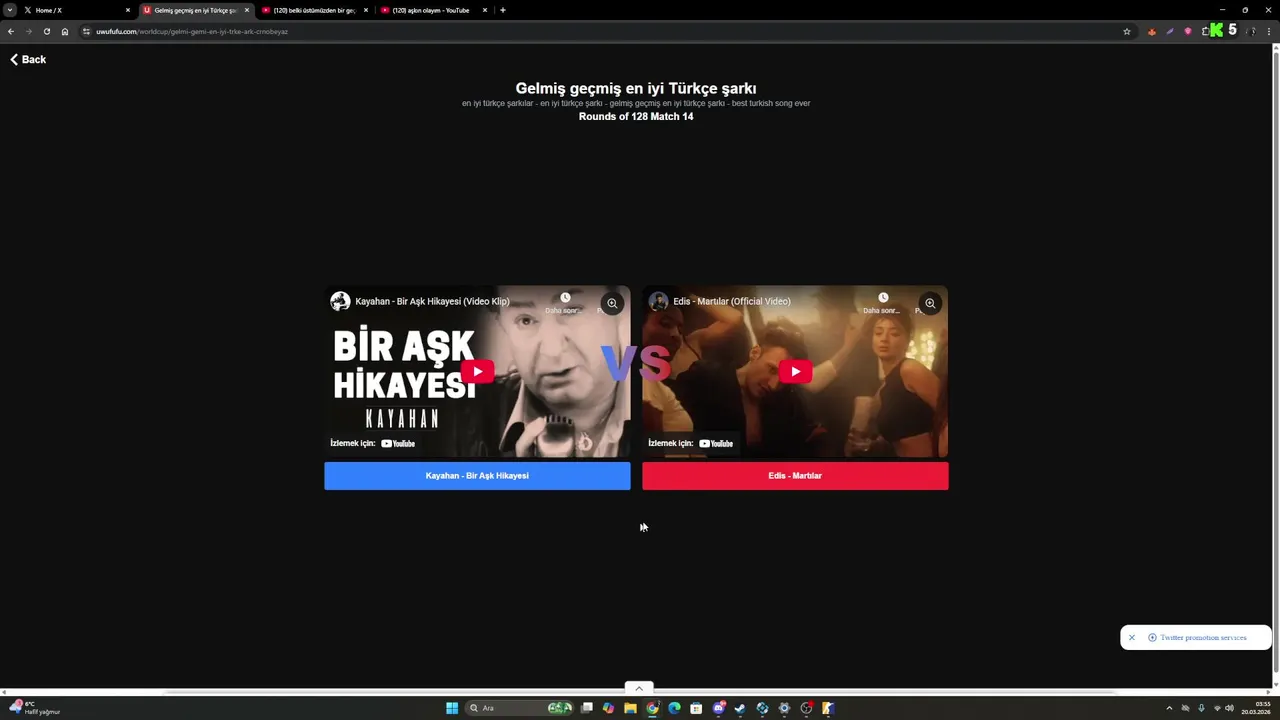
Task: Open File Explorer from taskbar
Action: (630, 708)
